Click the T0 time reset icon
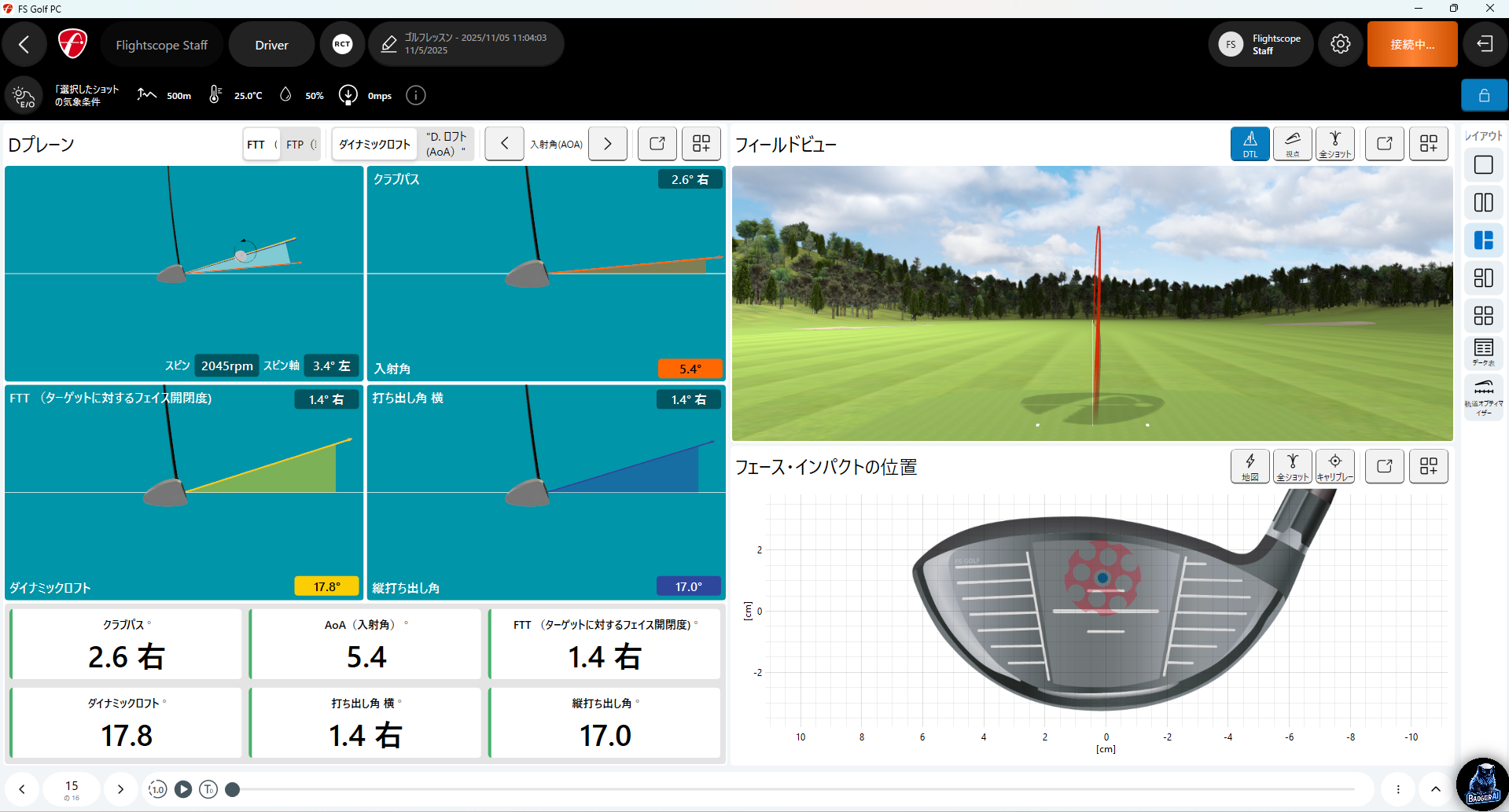The width and height of the screenshot is (1509, 812). tap(208, 789)
